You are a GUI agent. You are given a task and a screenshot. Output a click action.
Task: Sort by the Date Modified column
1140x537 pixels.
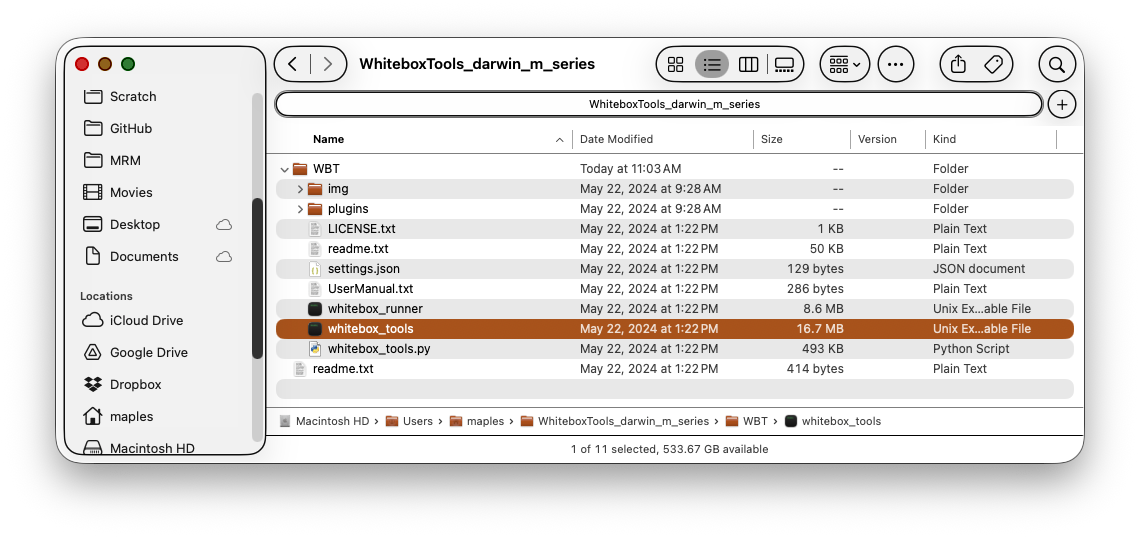coord(616,139)
